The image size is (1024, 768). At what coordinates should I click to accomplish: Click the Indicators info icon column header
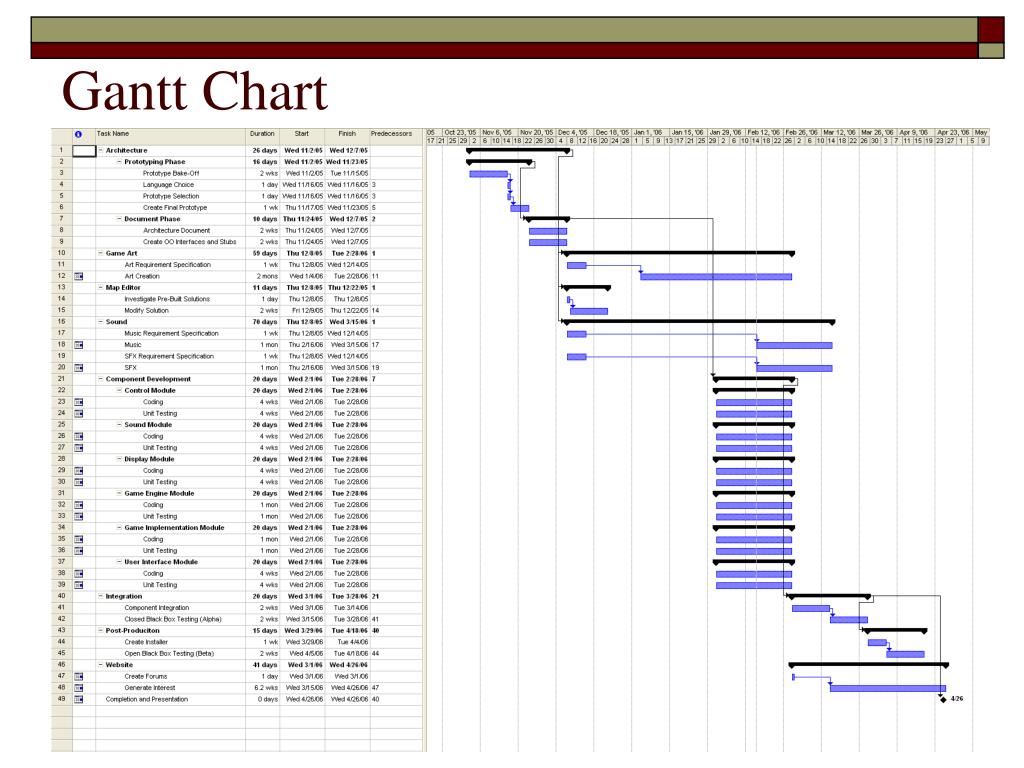tap(78, 135)
